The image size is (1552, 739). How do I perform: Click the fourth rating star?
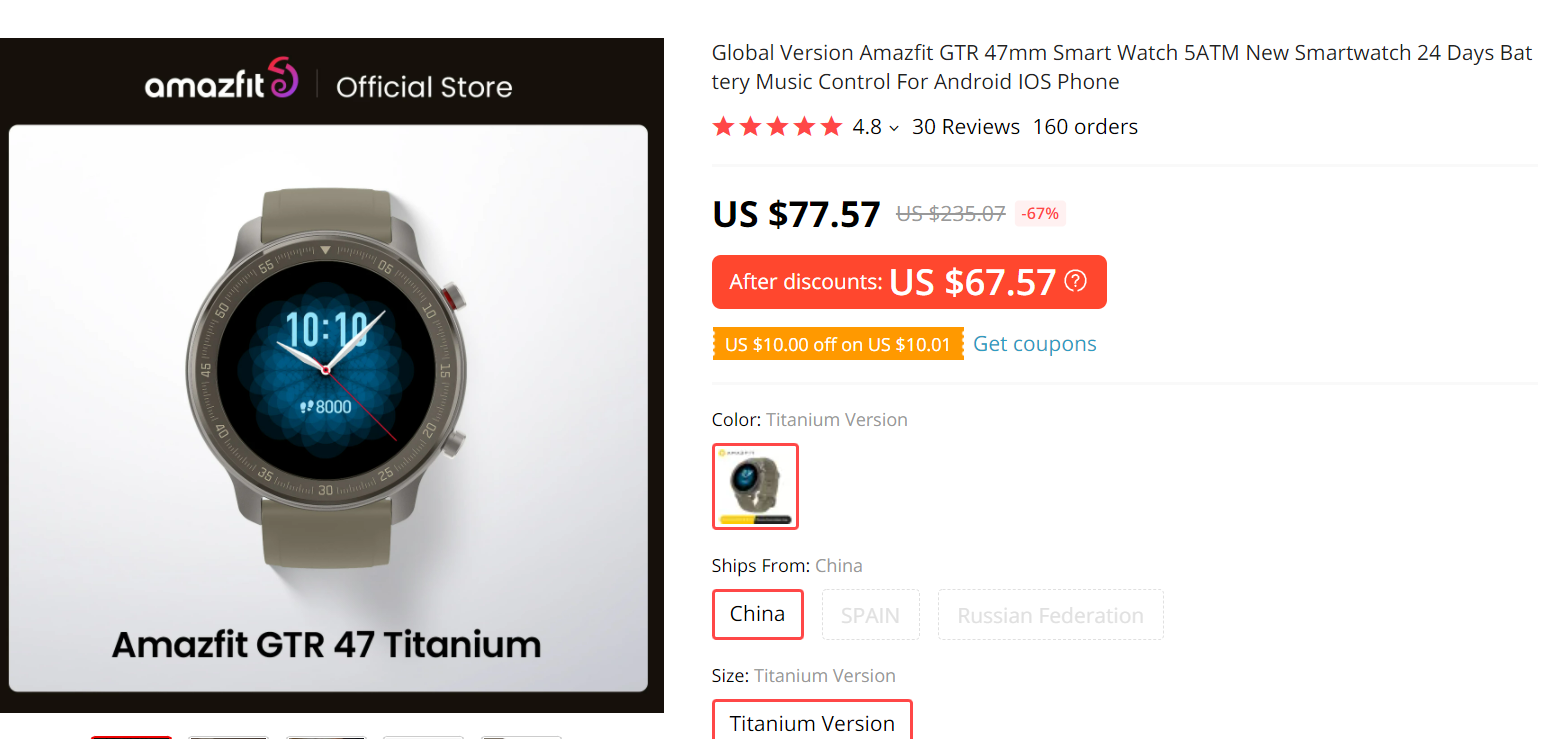pos(804,126)
